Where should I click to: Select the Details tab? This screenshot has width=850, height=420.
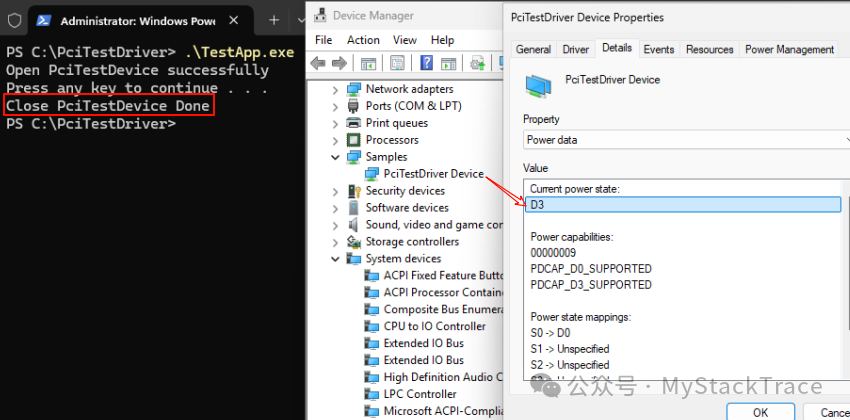(617, 48)
